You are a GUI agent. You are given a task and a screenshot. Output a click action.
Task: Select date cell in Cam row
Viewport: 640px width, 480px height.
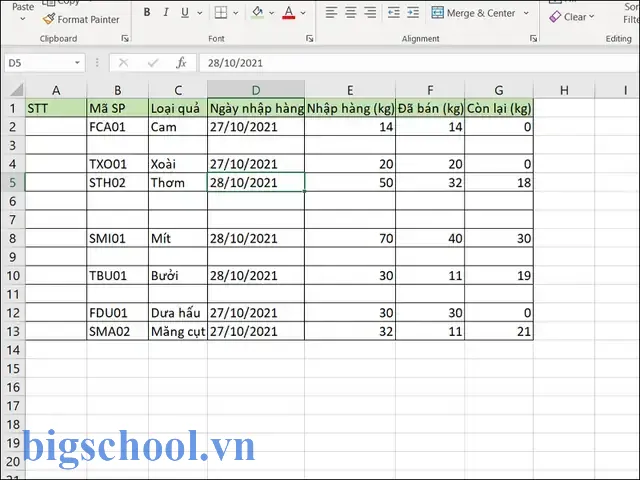coord(256,127)
